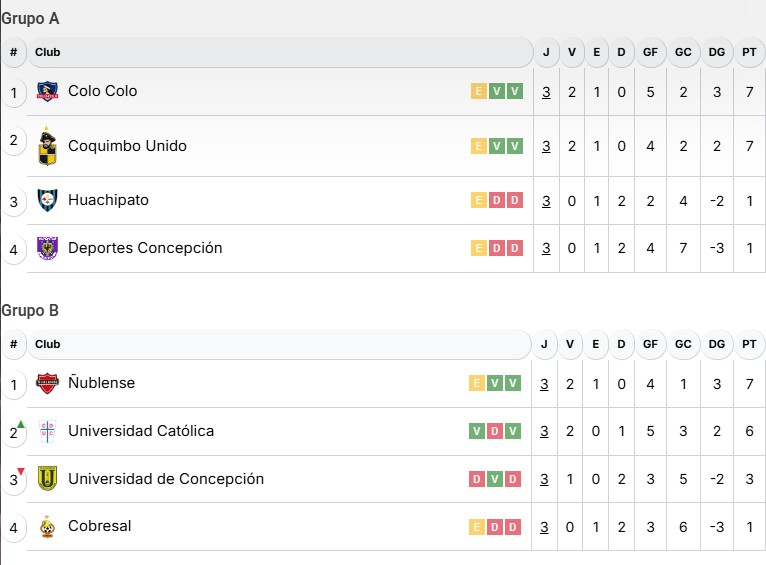The image size is (766, 565).
Task: Click Universidad Católica's red D form badge
Action: (495, 431)
